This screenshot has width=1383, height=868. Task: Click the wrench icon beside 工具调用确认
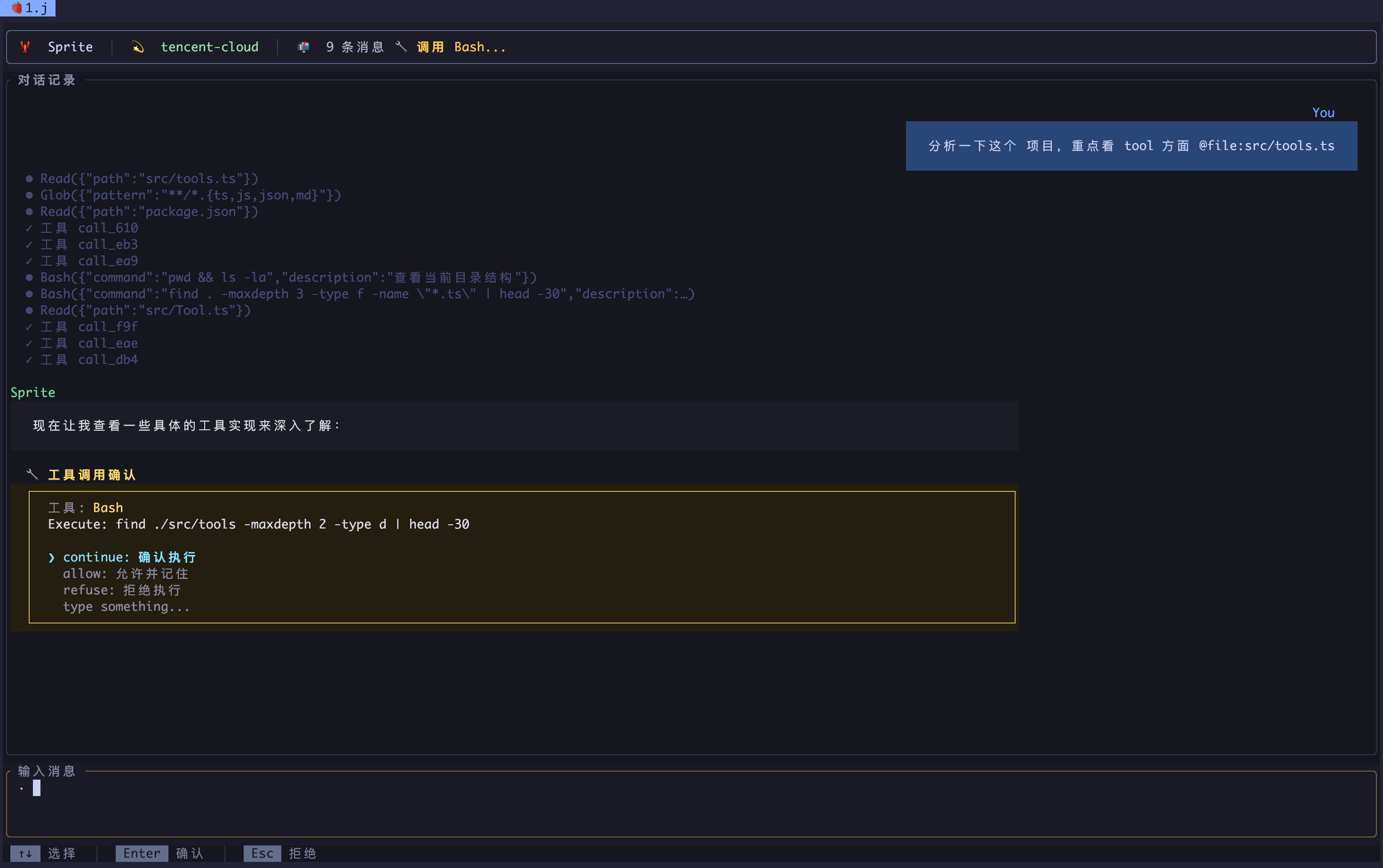tap(32, 475)
